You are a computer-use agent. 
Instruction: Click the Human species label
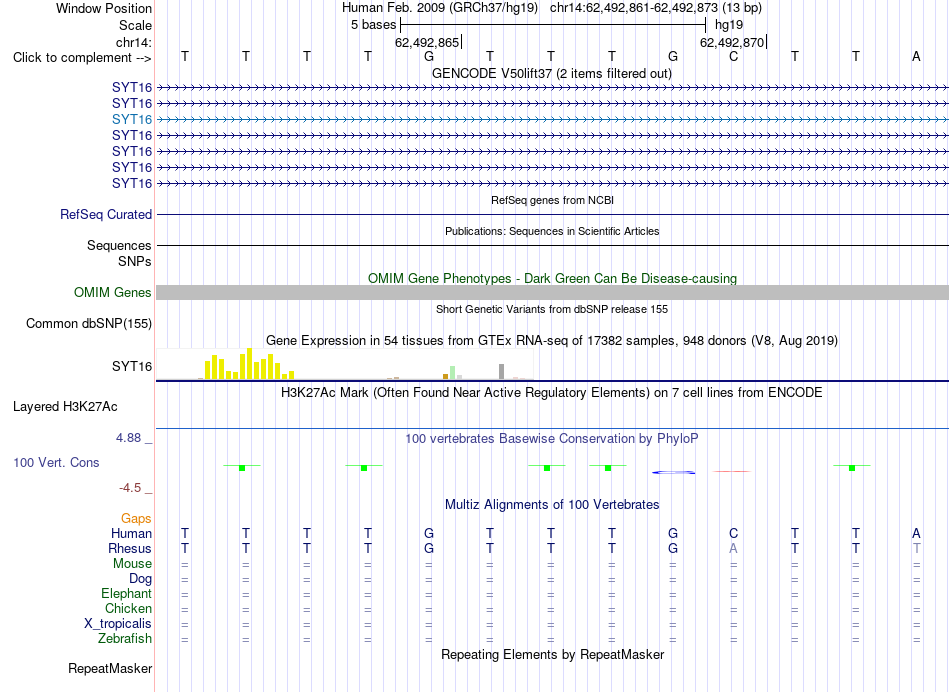[131, 534]
